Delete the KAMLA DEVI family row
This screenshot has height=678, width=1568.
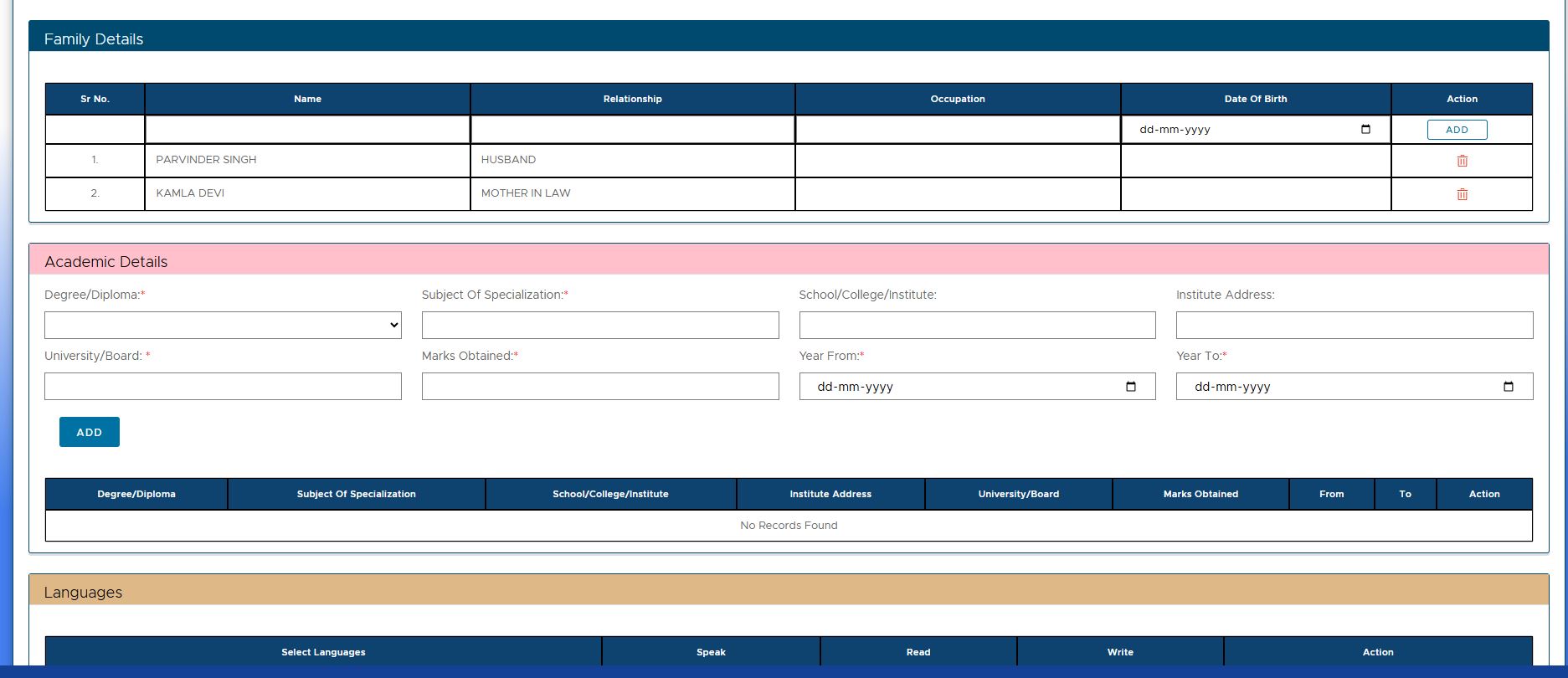click(x=1462, y=194)
